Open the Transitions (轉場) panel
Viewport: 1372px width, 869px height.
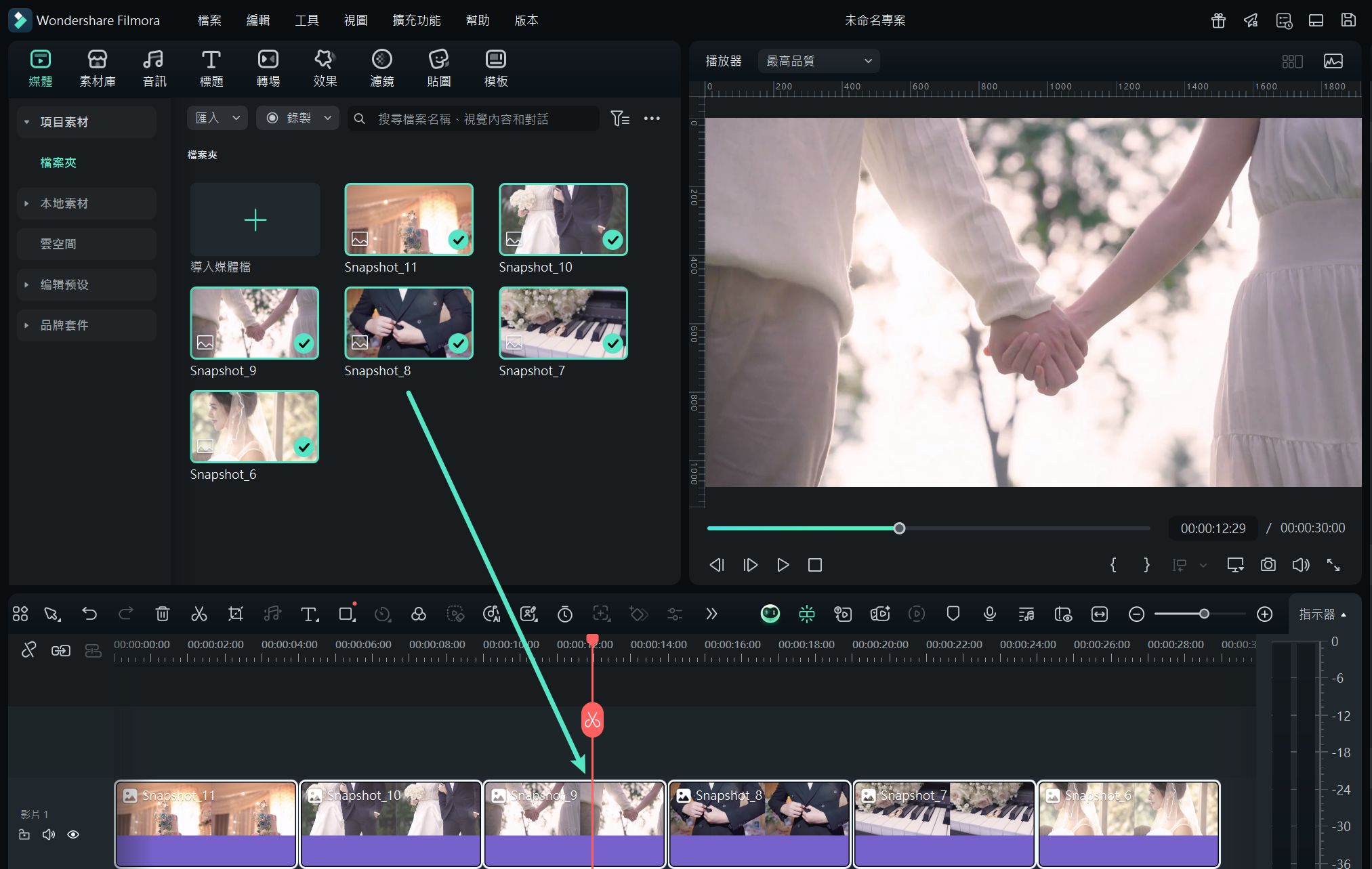tap(268, 68)
